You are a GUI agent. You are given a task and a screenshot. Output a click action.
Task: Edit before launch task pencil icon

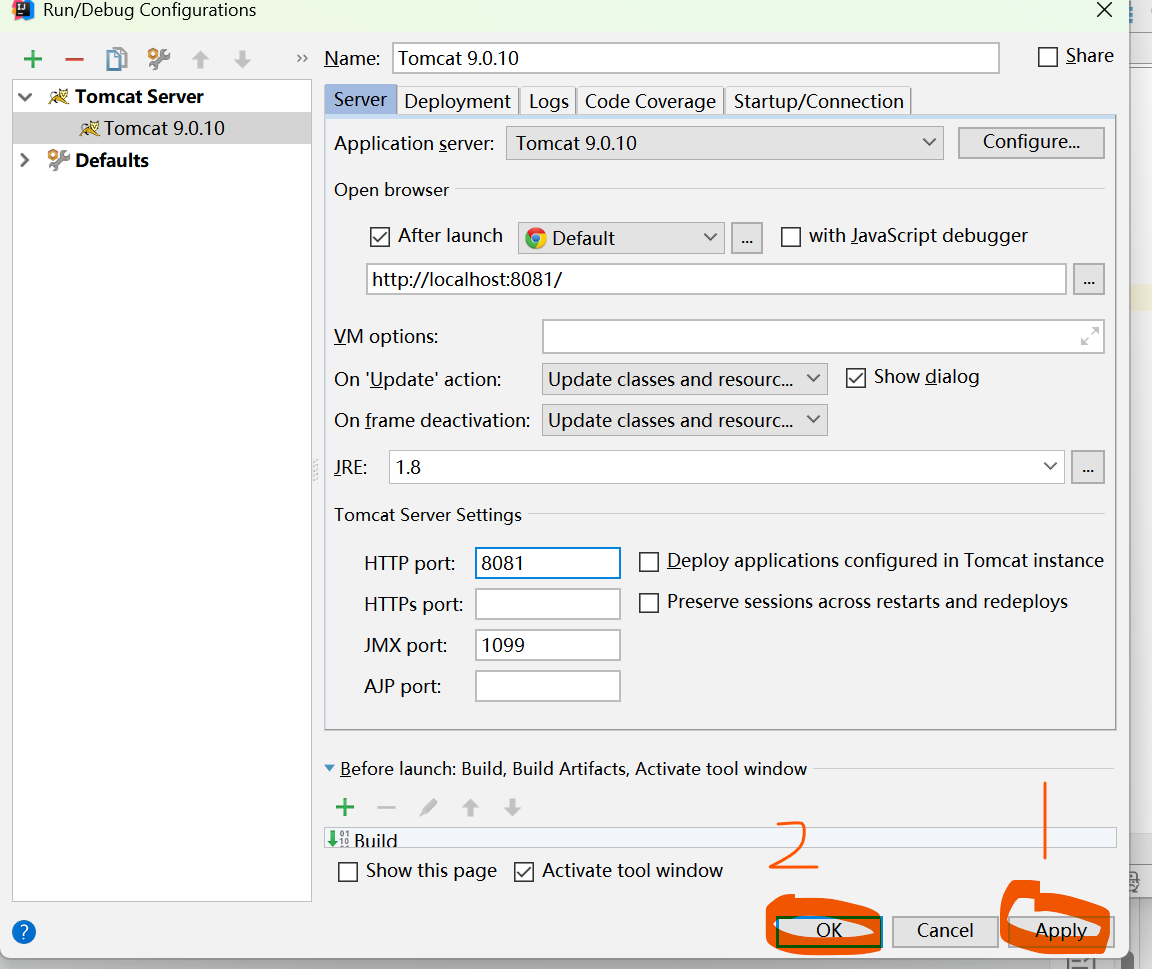click(428, 807)
